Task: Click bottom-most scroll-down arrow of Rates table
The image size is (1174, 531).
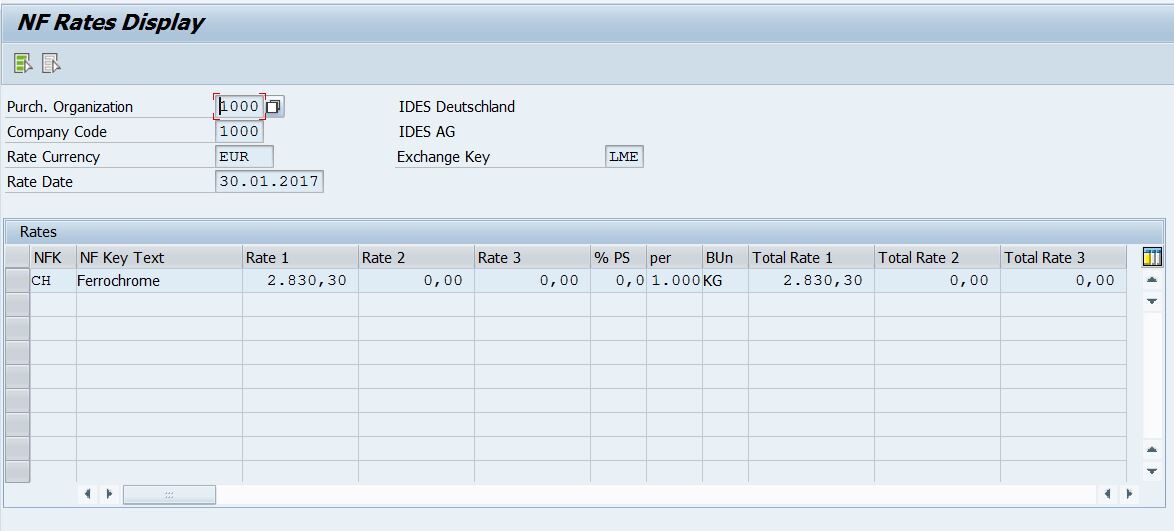Action: pos(1151,471)
